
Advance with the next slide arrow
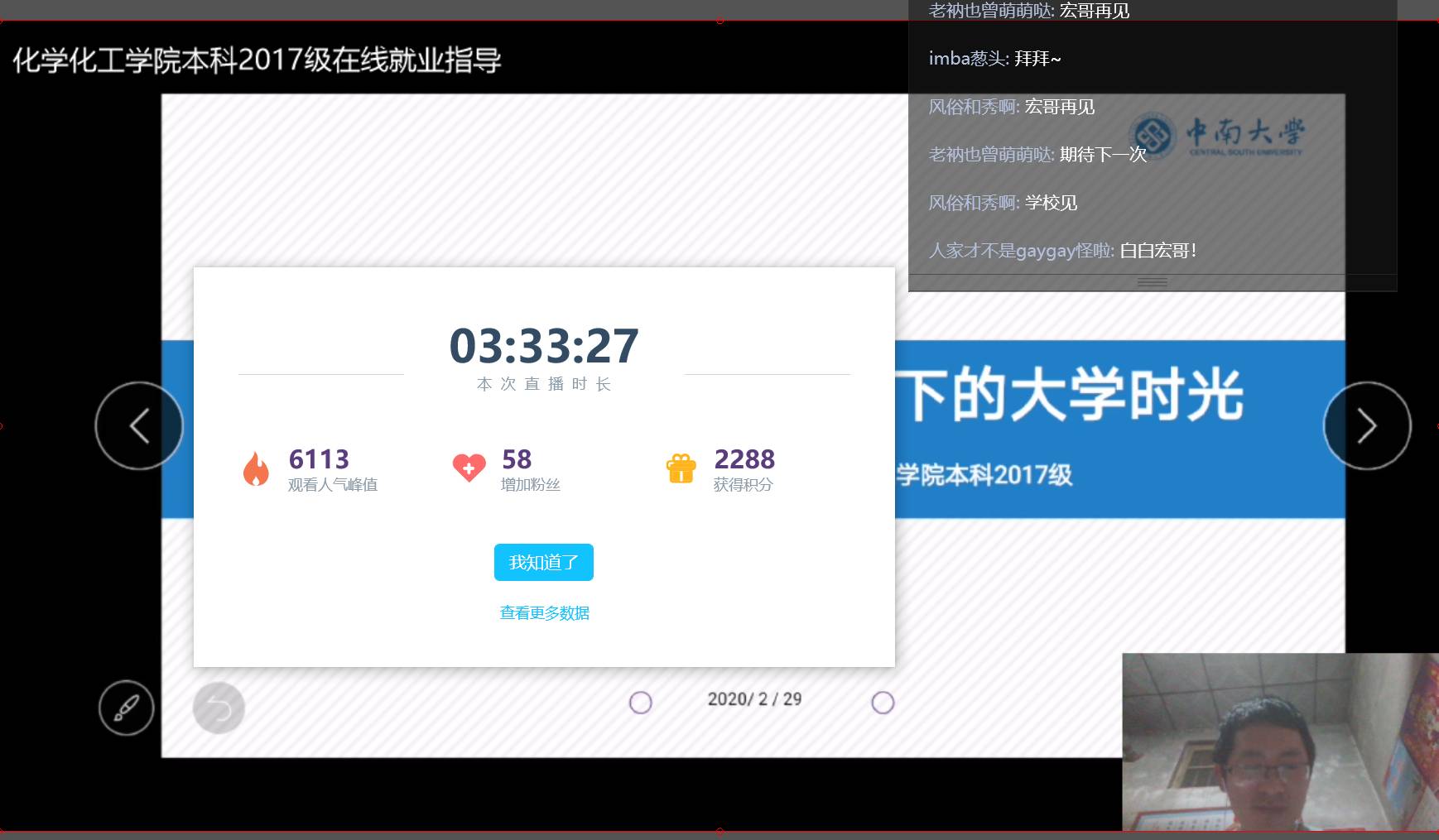coord(1367,426)
